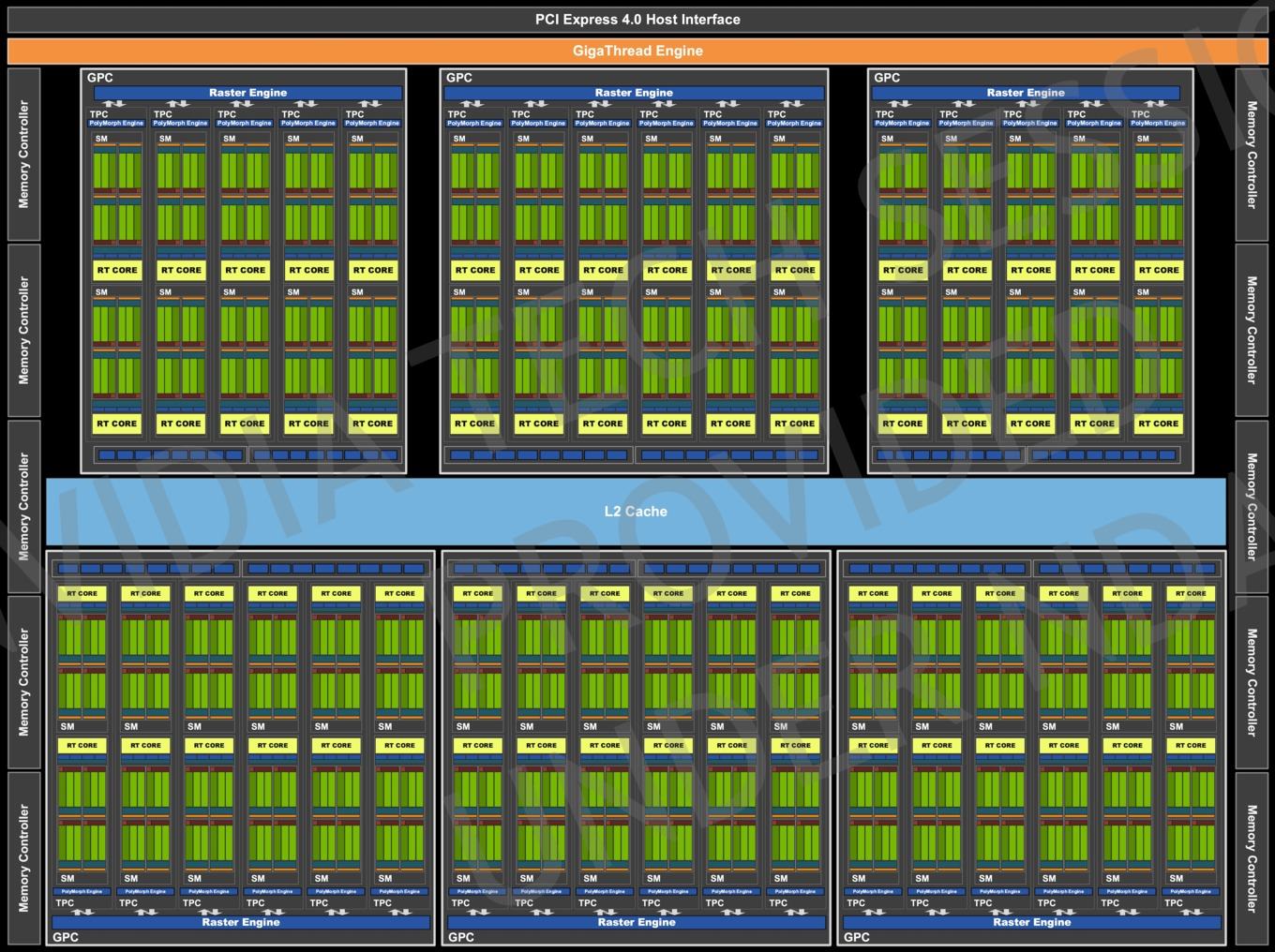Select the GPC label of the lower-middle cluster
The width and height of the screenshot is (1275, 952).
[461, 937]
